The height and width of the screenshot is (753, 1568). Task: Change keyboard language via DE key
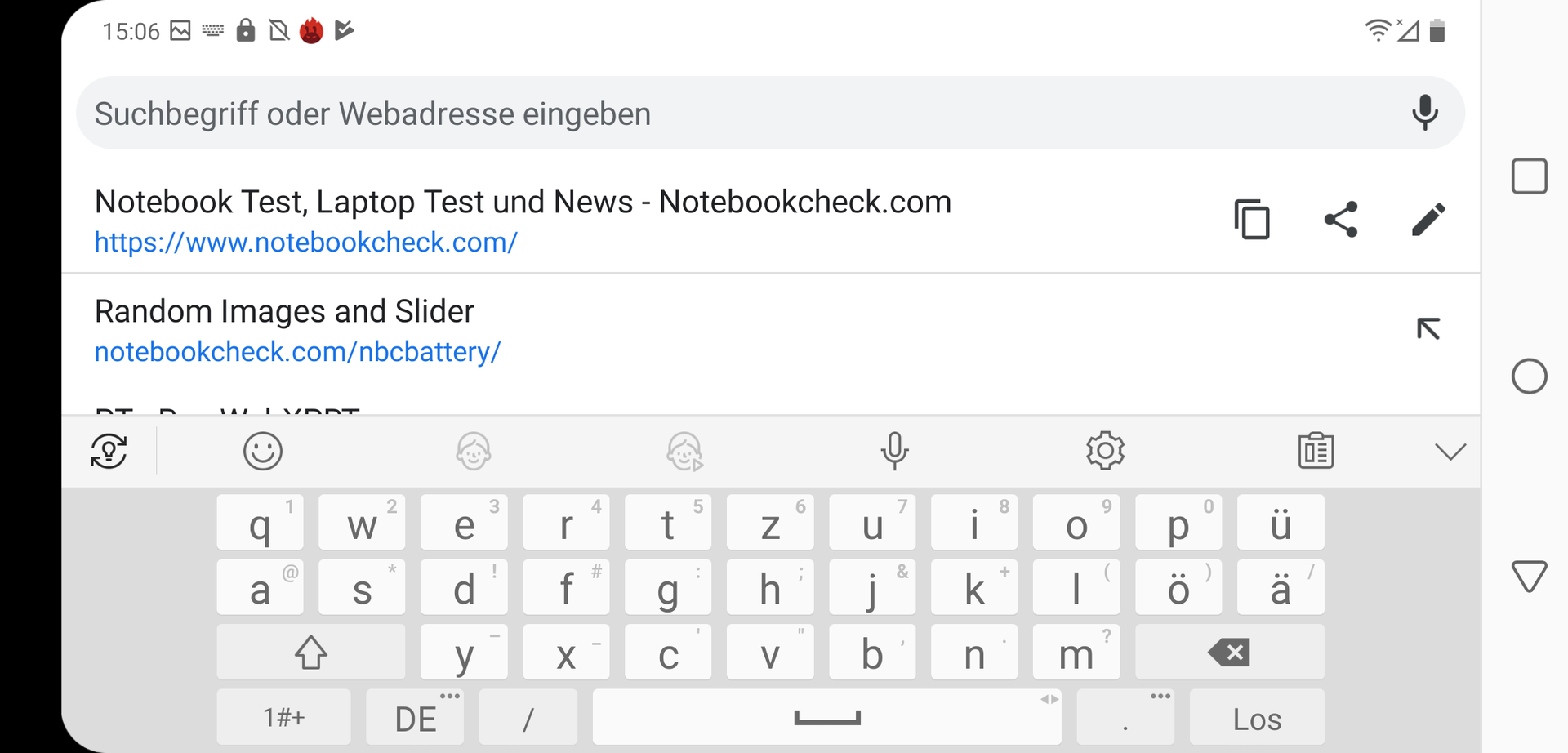click(x=415, y=717)
